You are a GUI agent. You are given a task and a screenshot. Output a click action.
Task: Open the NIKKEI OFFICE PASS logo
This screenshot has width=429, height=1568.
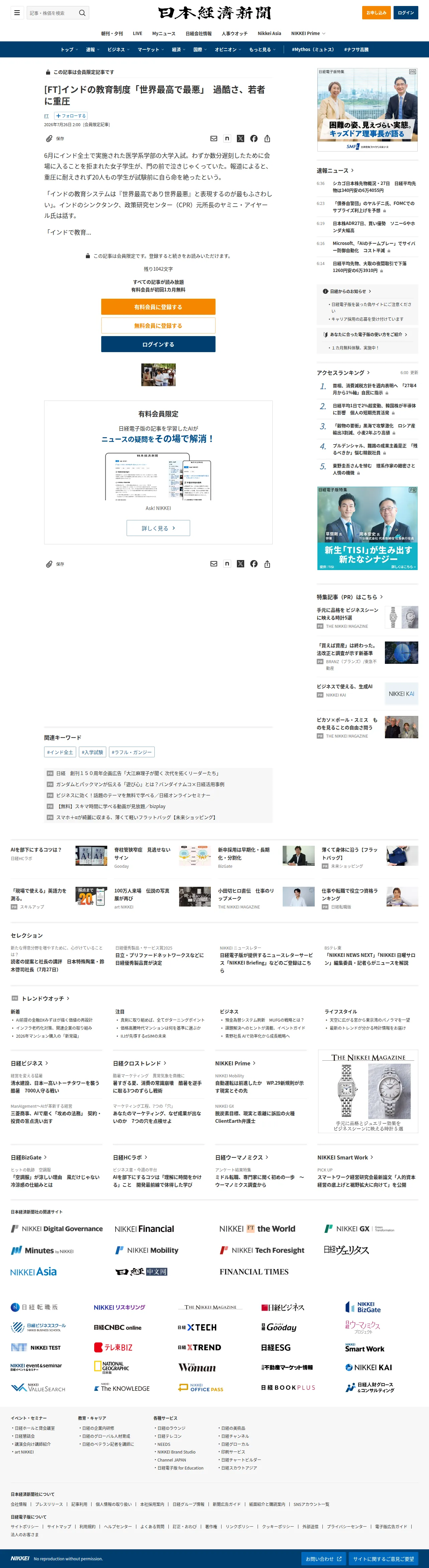click(200, 1388)
